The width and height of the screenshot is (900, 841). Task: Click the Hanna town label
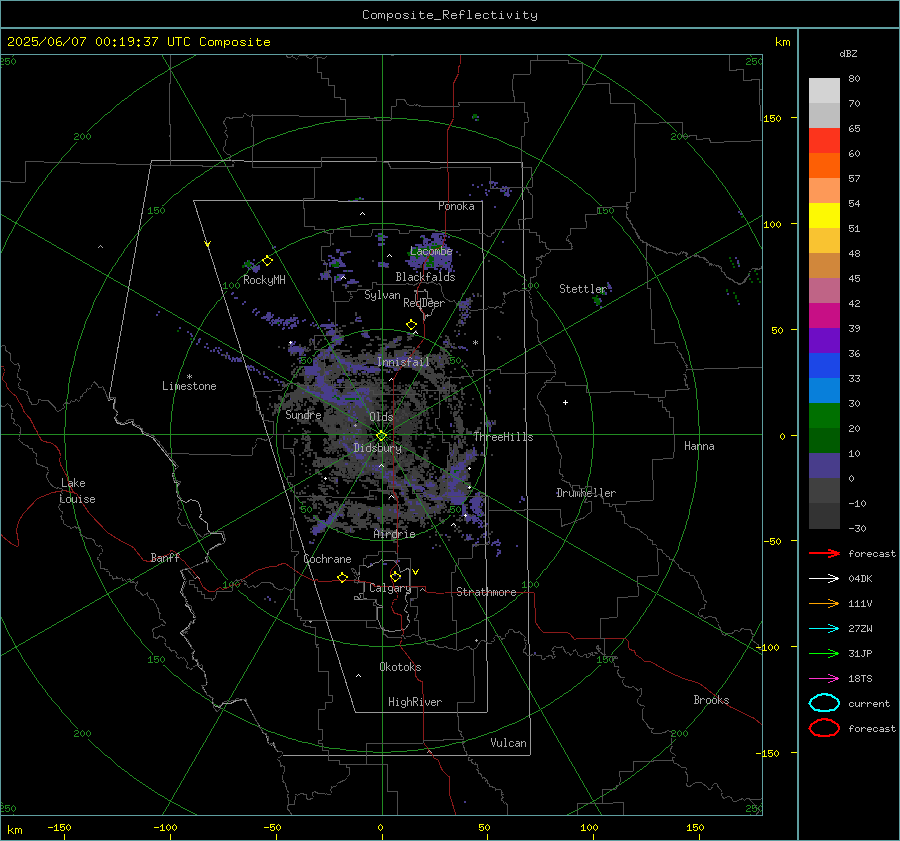click(x=699, y=446)
